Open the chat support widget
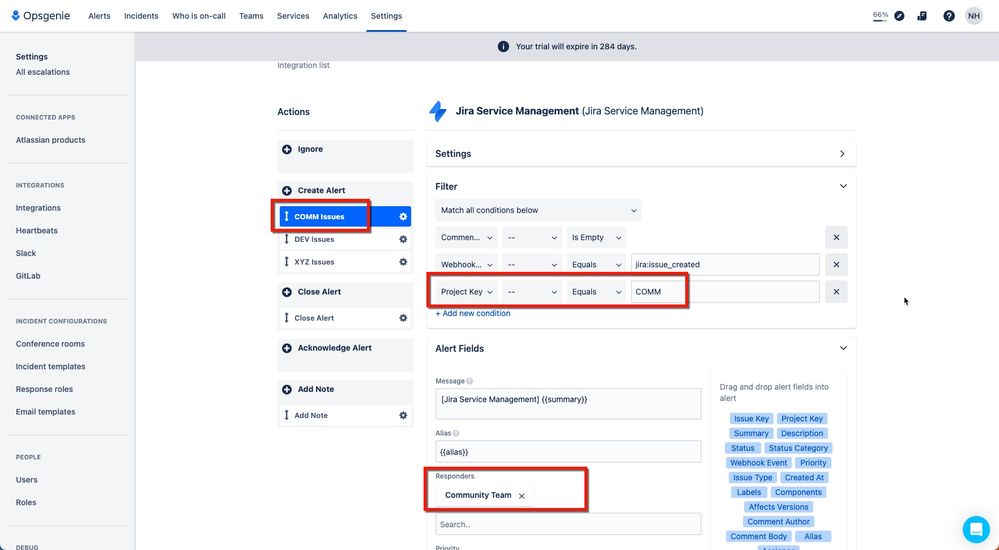999x550 pixels. (975, 529)
